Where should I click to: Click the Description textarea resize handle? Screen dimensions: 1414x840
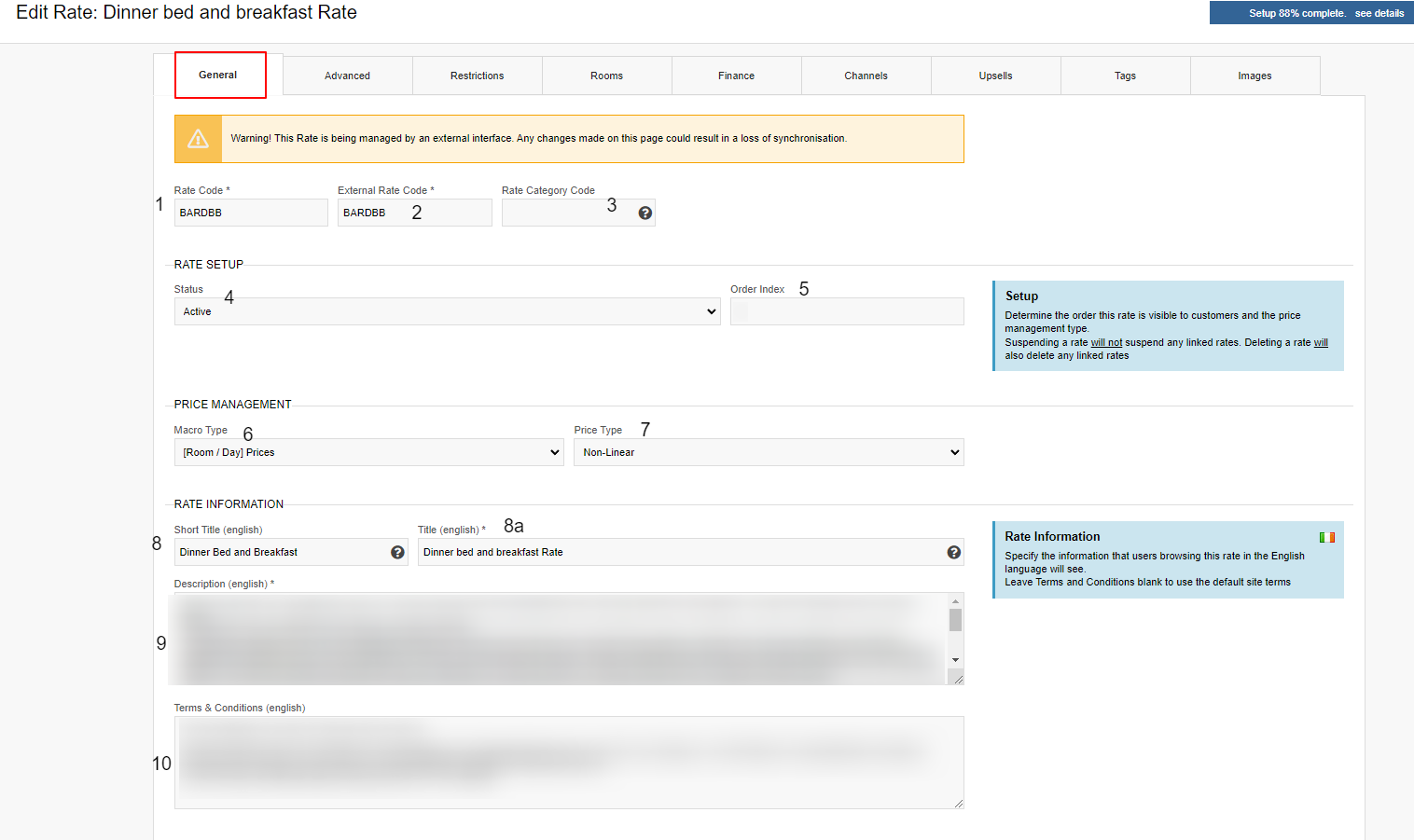tap(957, 678)
